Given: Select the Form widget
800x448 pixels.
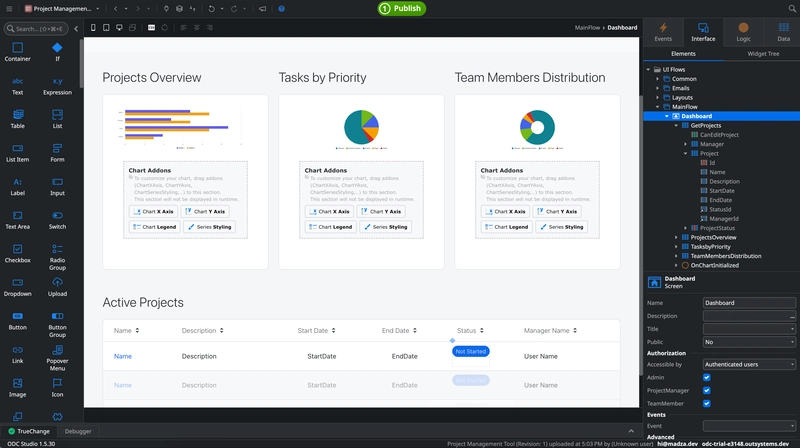Looking at the screenshot, I should tap(57, 153).
